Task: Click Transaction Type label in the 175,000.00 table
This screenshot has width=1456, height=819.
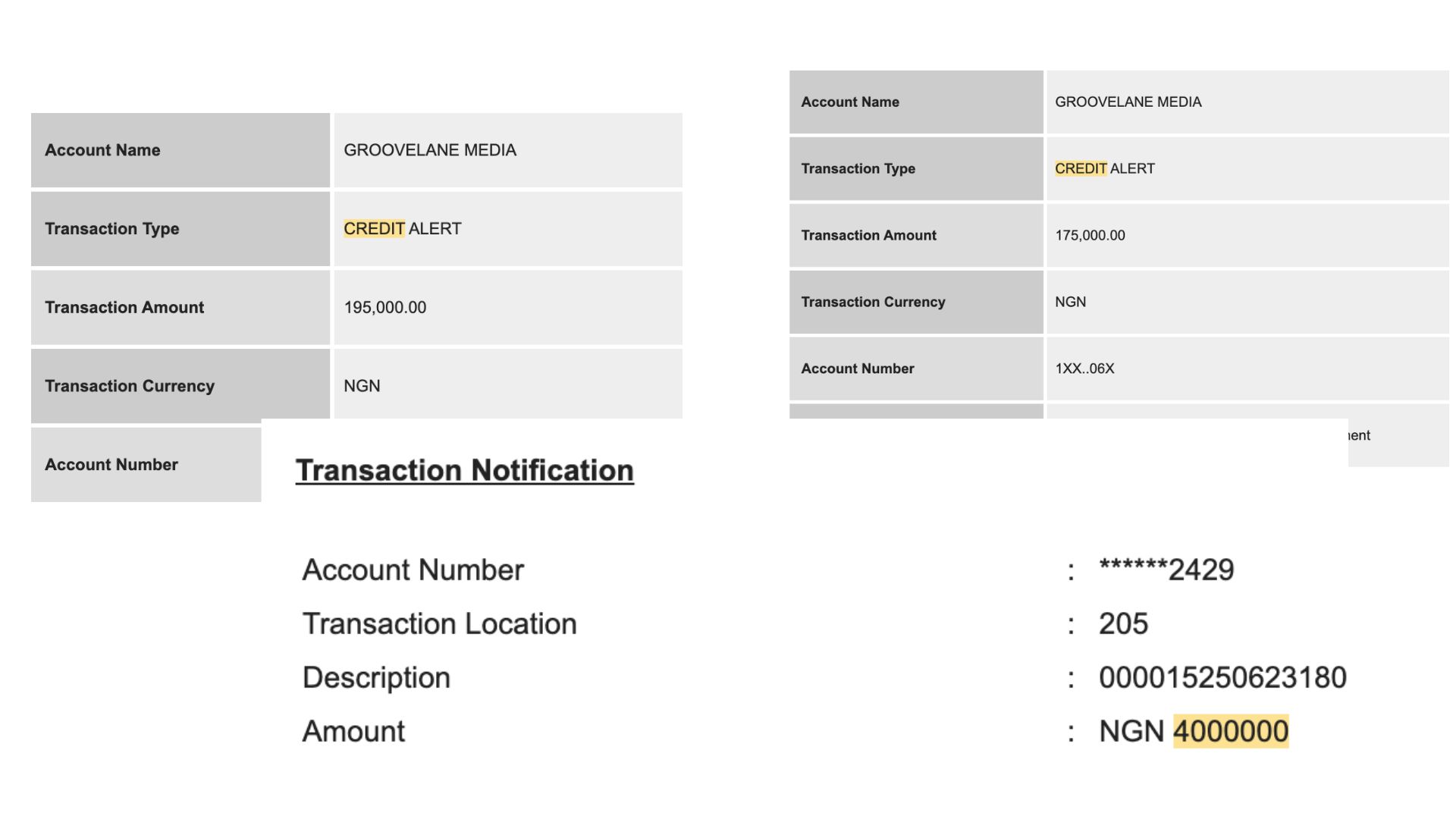Action: click(x=858, y=168)
